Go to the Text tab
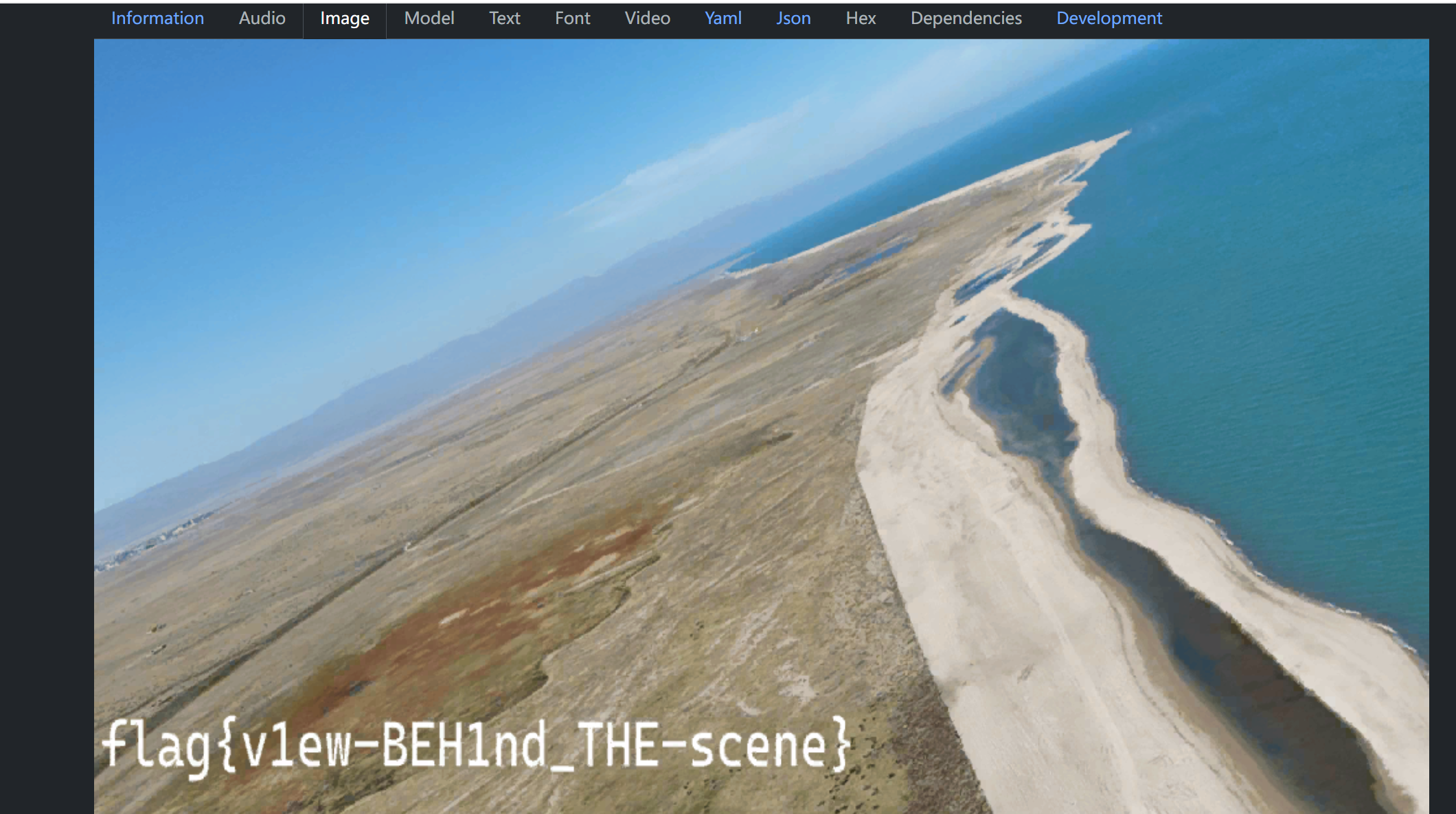Viewport: 1456px width, 814px height. pos(504,19)
